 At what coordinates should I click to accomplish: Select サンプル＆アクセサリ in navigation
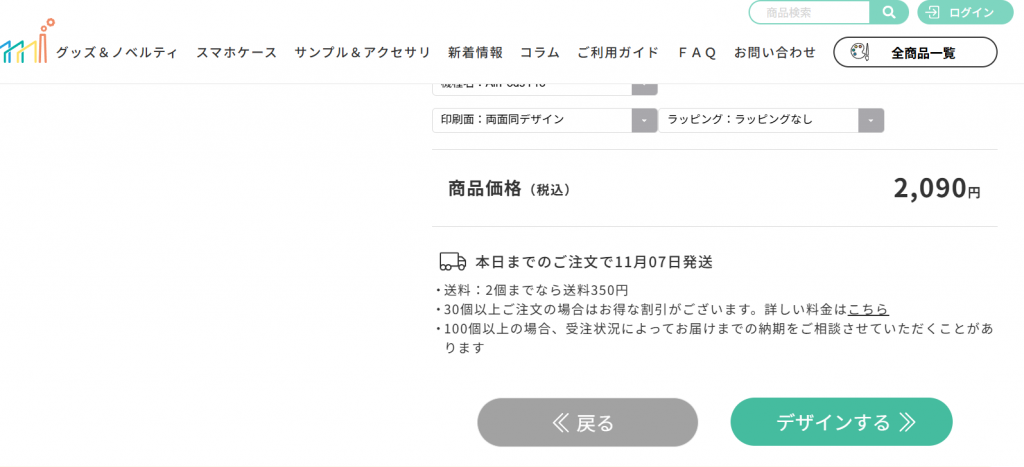click(x=362, y=53)
